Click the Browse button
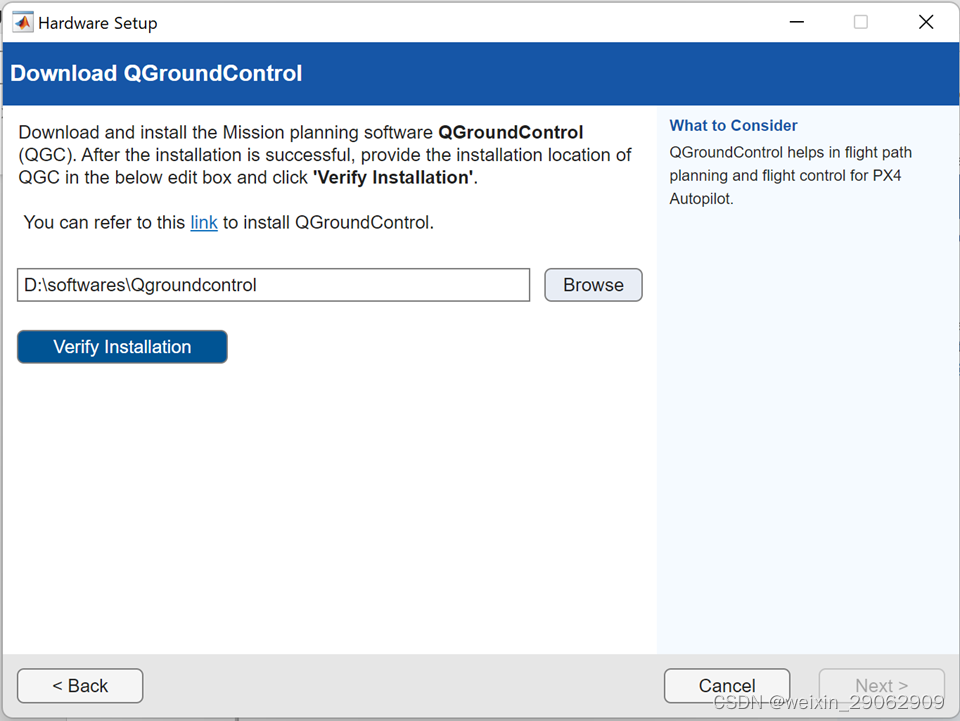Screen dimensions: 960x721 tap(593, 285)
